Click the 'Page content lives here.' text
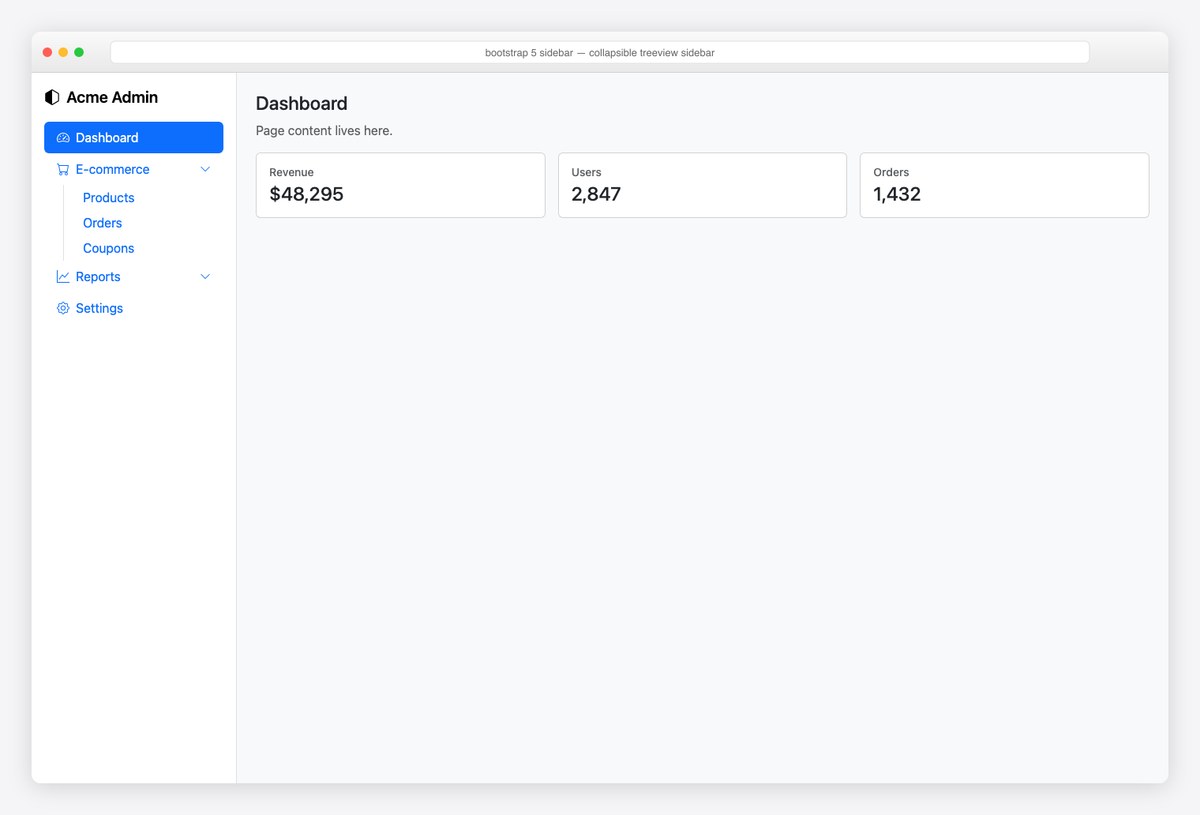 [324, 131]
